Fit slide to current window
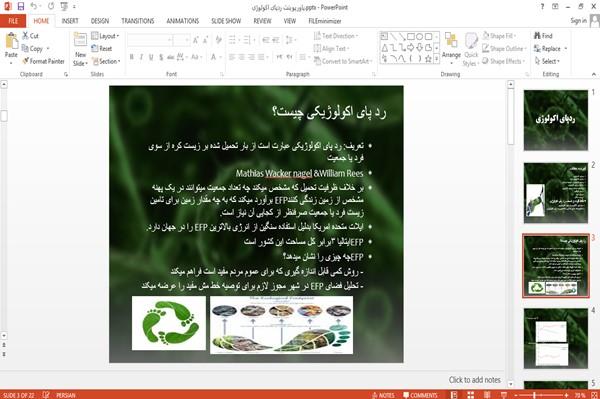 594,395
